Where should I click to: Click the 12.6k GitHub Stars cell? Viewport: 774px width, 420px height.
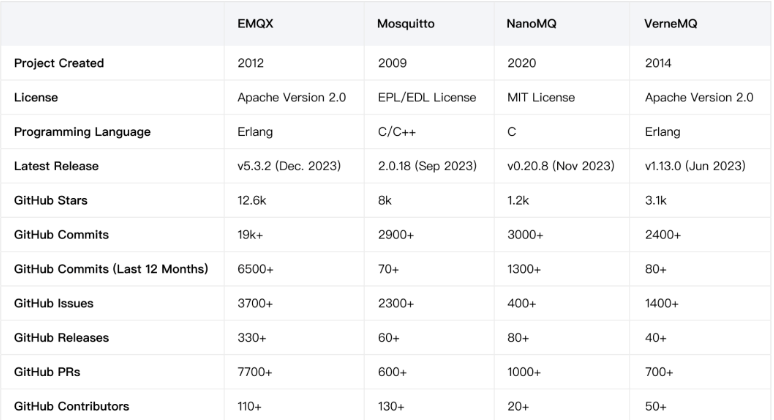(253, 200)
